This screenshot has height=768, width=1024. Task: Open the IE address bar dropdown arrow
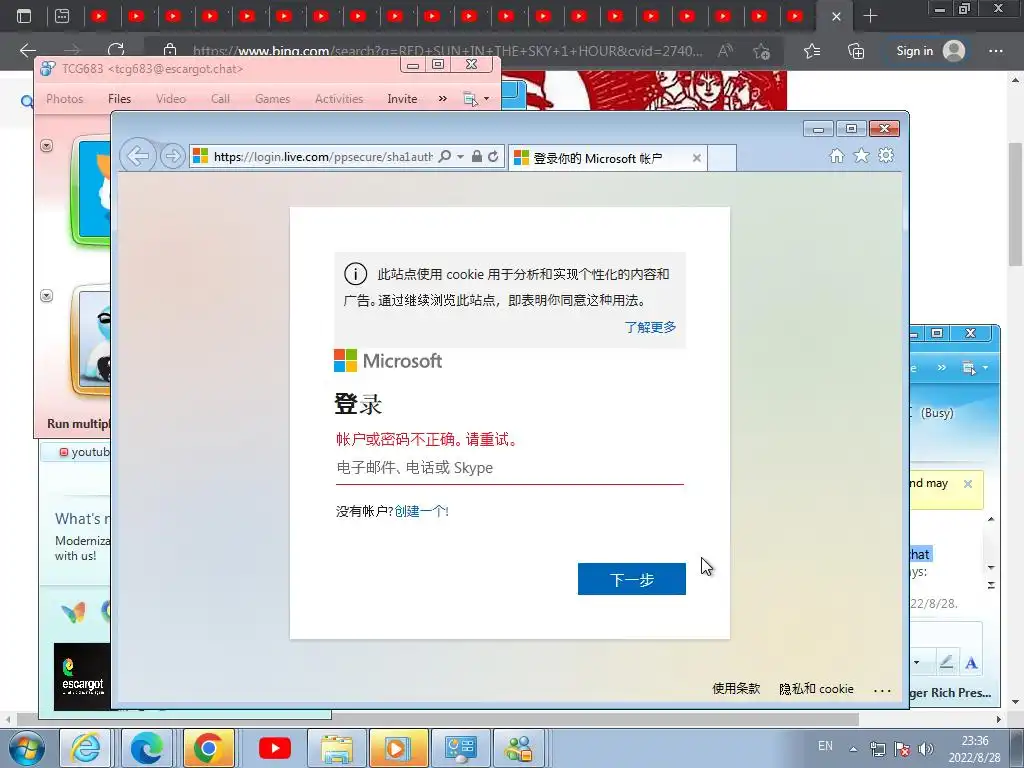click(460, 157)
